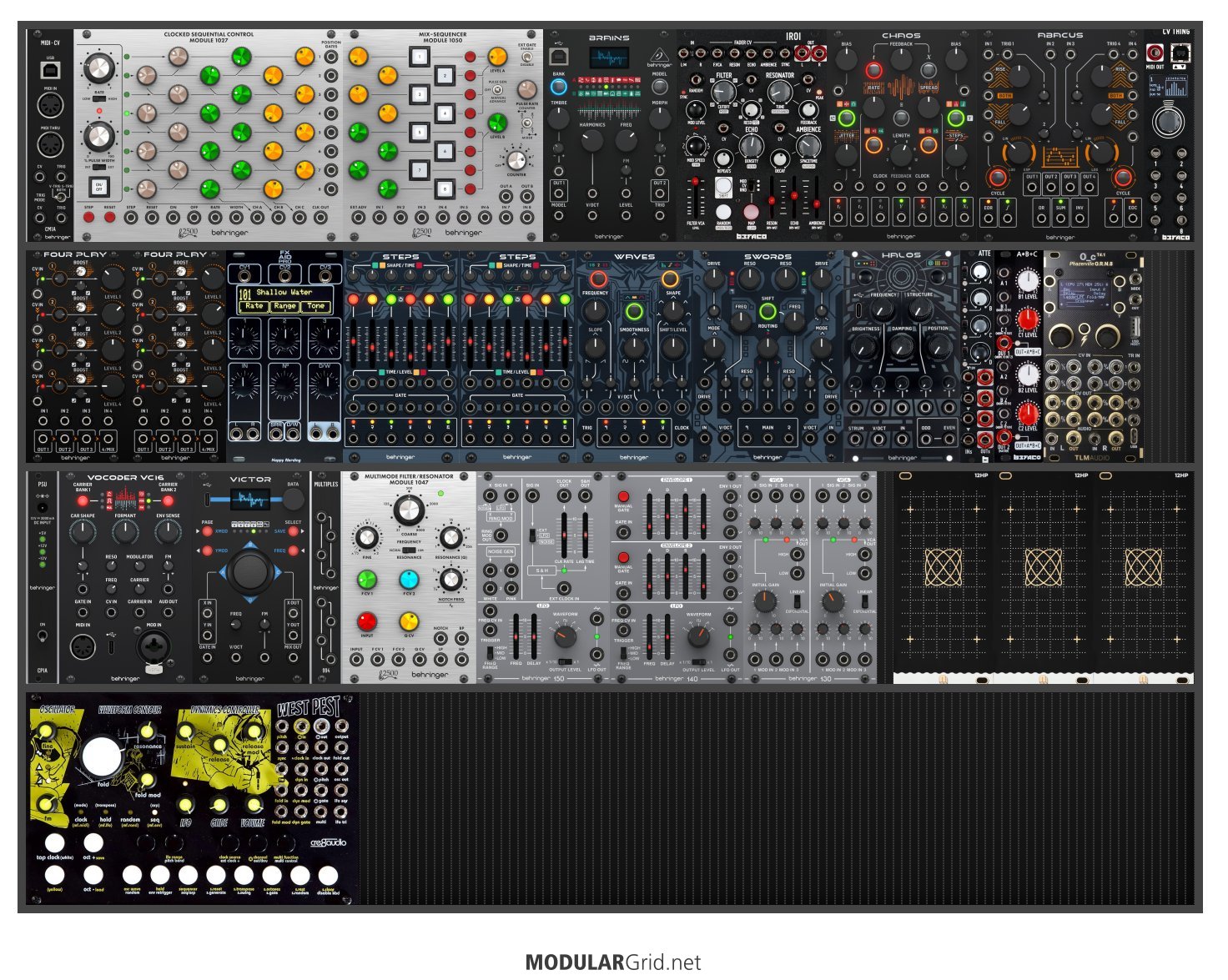Click the DC input jack on the PSU module

pos(43,507)
